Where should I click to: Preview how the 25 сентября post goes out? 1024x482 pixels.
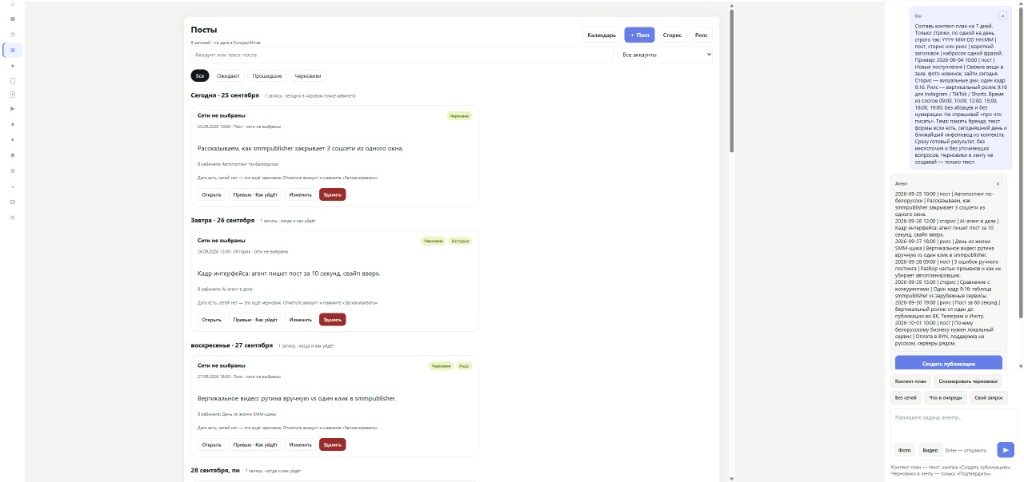coord(255,195)
